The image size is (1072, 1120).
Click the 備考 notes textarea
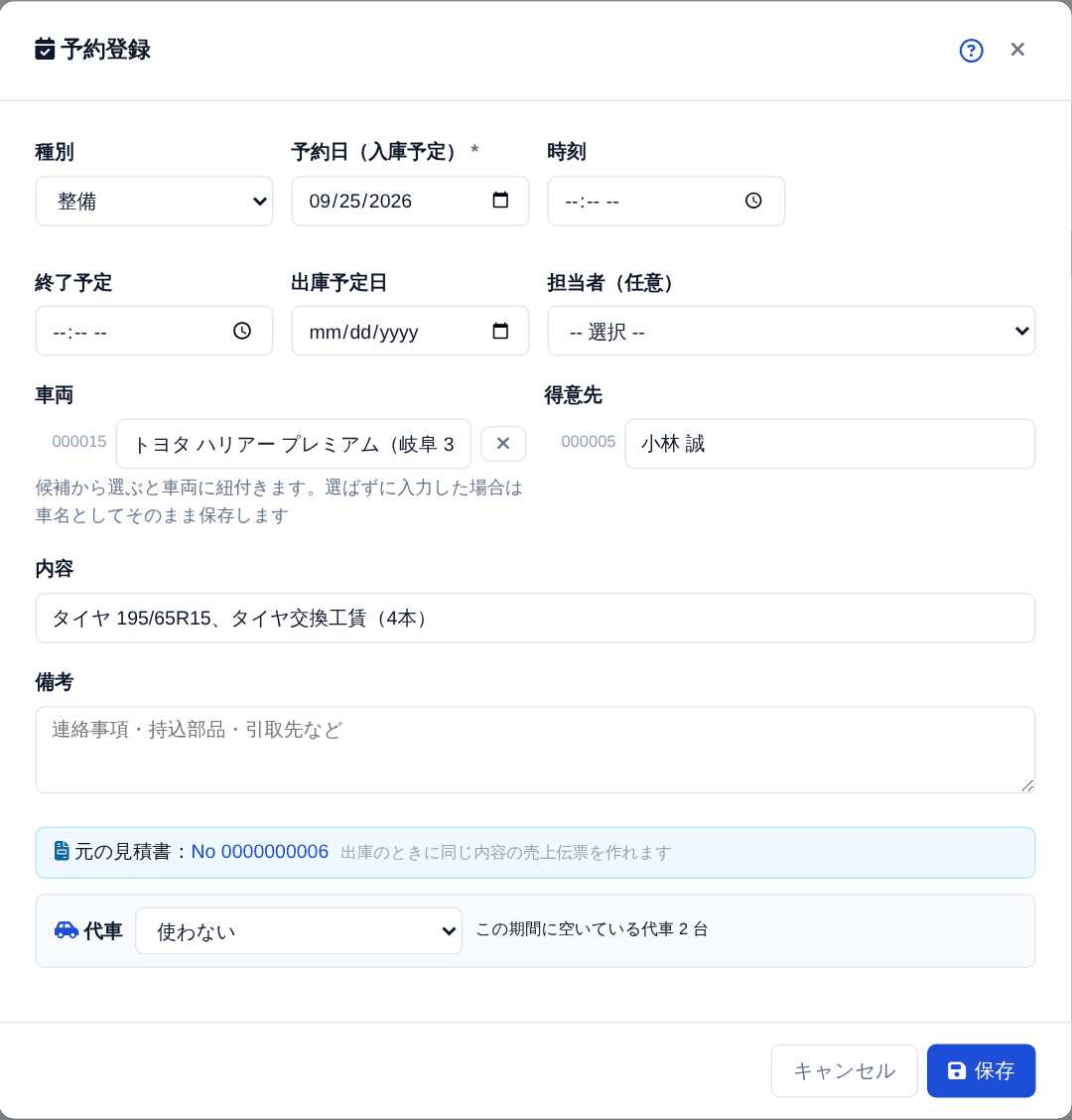(x=535, y=750)
